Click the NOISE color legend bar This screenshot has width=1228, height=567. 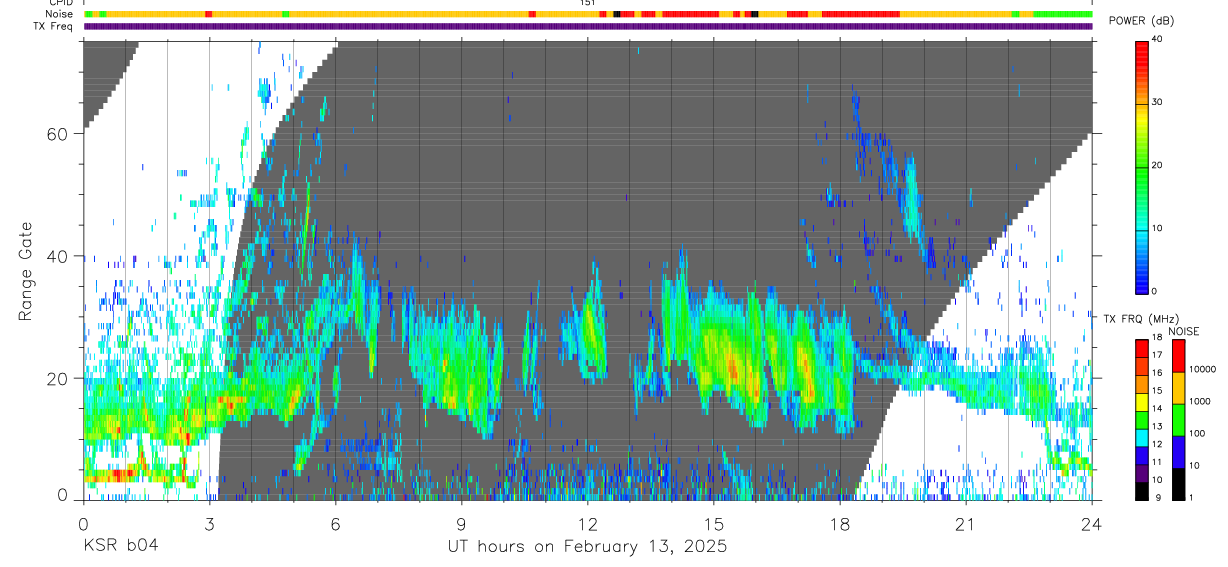pos(1179,420)
